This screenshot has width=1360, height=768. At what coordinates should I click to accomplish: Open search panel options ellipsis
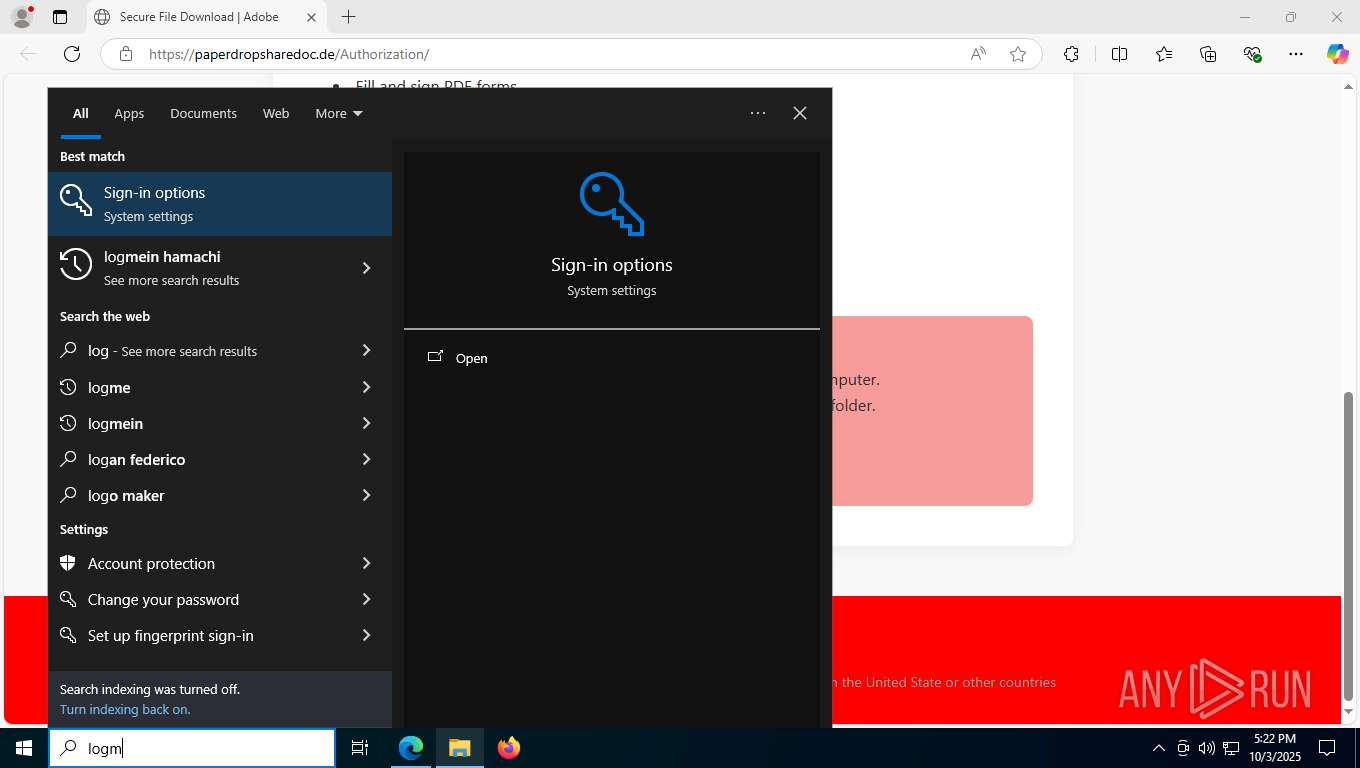pyautogui.click(x=758, y=113)
